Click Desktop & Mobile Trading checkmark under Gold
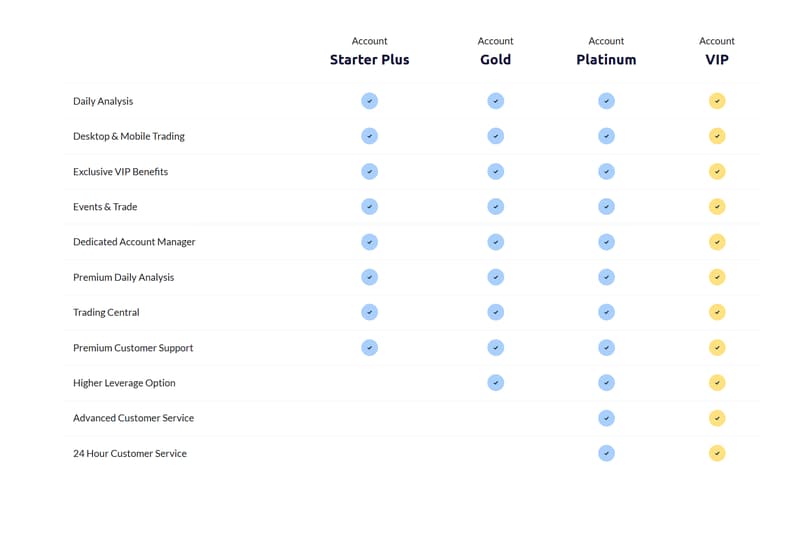 pos(495,136)
